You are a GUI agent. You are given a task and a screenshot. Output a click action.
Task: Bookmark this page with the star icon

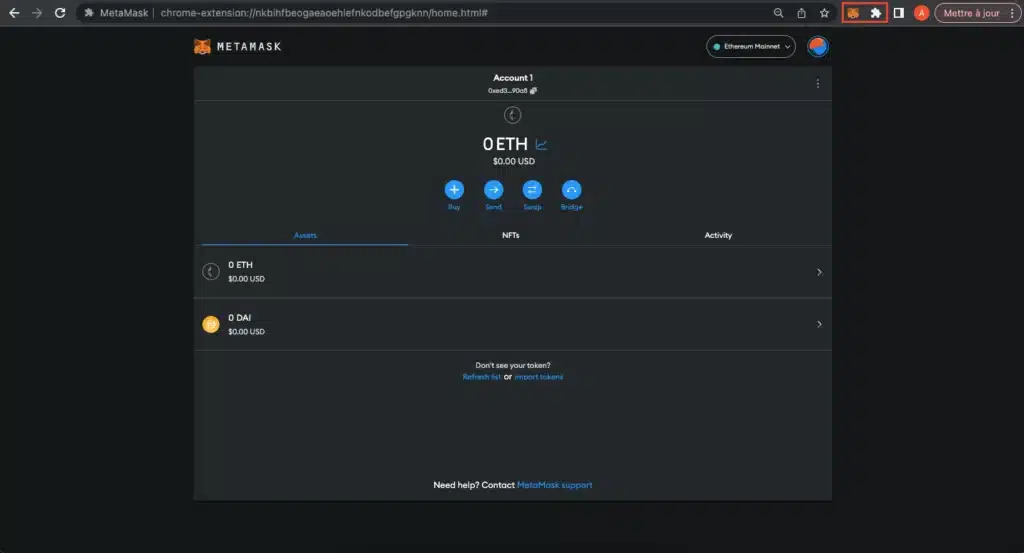(824, 12)
